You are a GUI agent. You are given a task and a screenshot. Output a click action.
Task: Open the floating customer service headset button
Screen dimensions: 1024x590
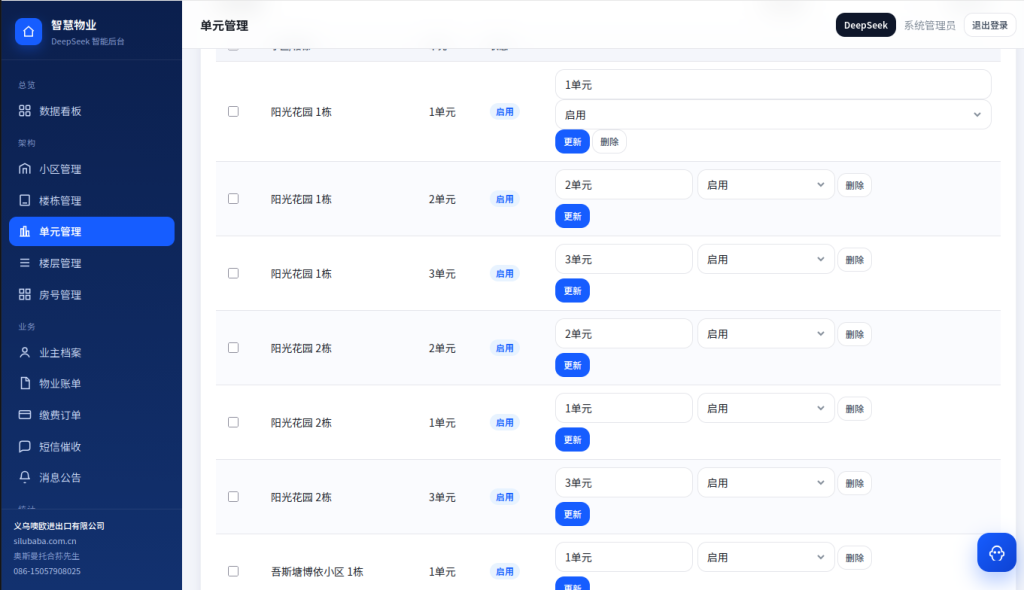pos(997,553)
